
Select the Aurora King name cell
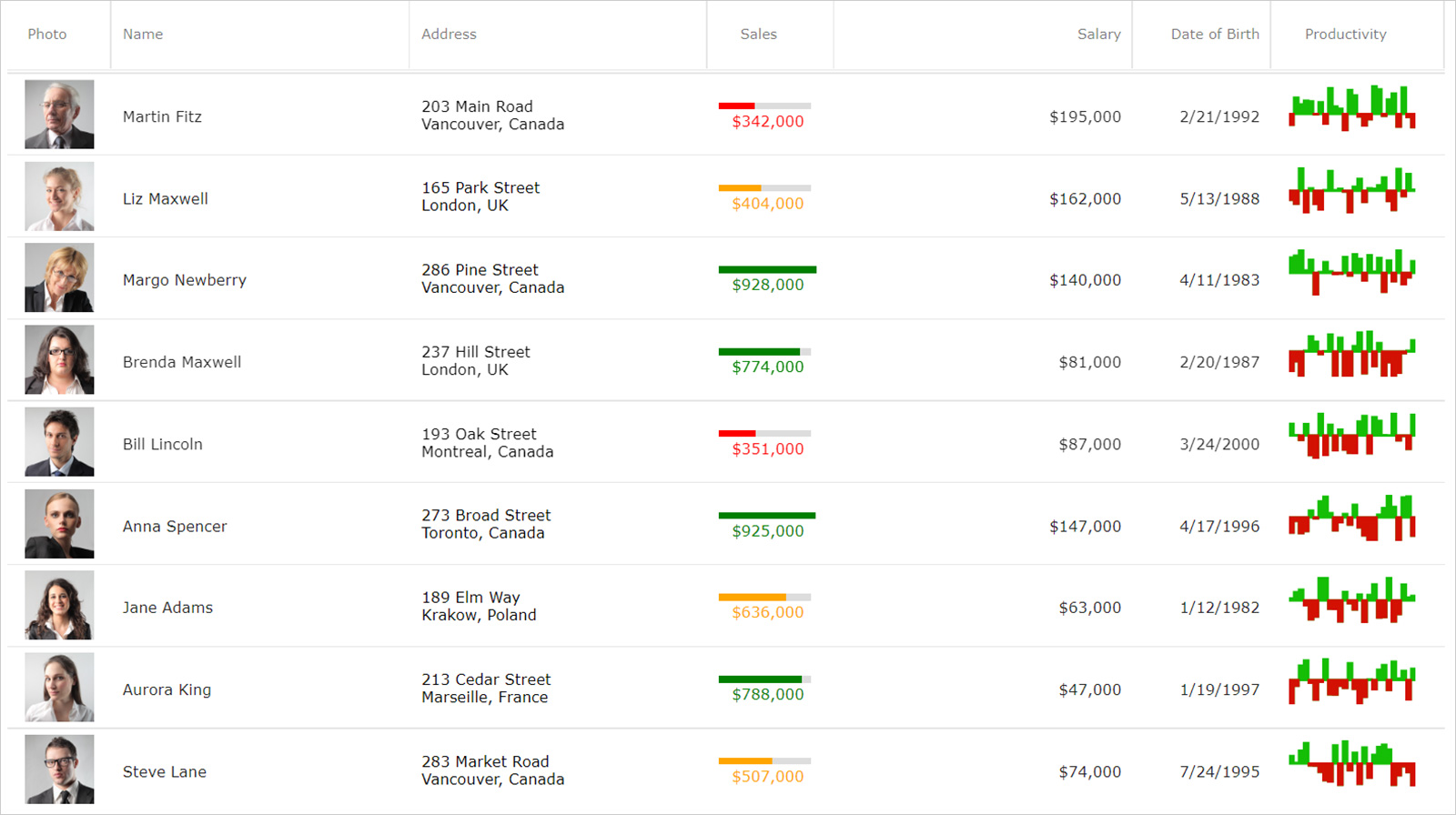pos(167,689)
